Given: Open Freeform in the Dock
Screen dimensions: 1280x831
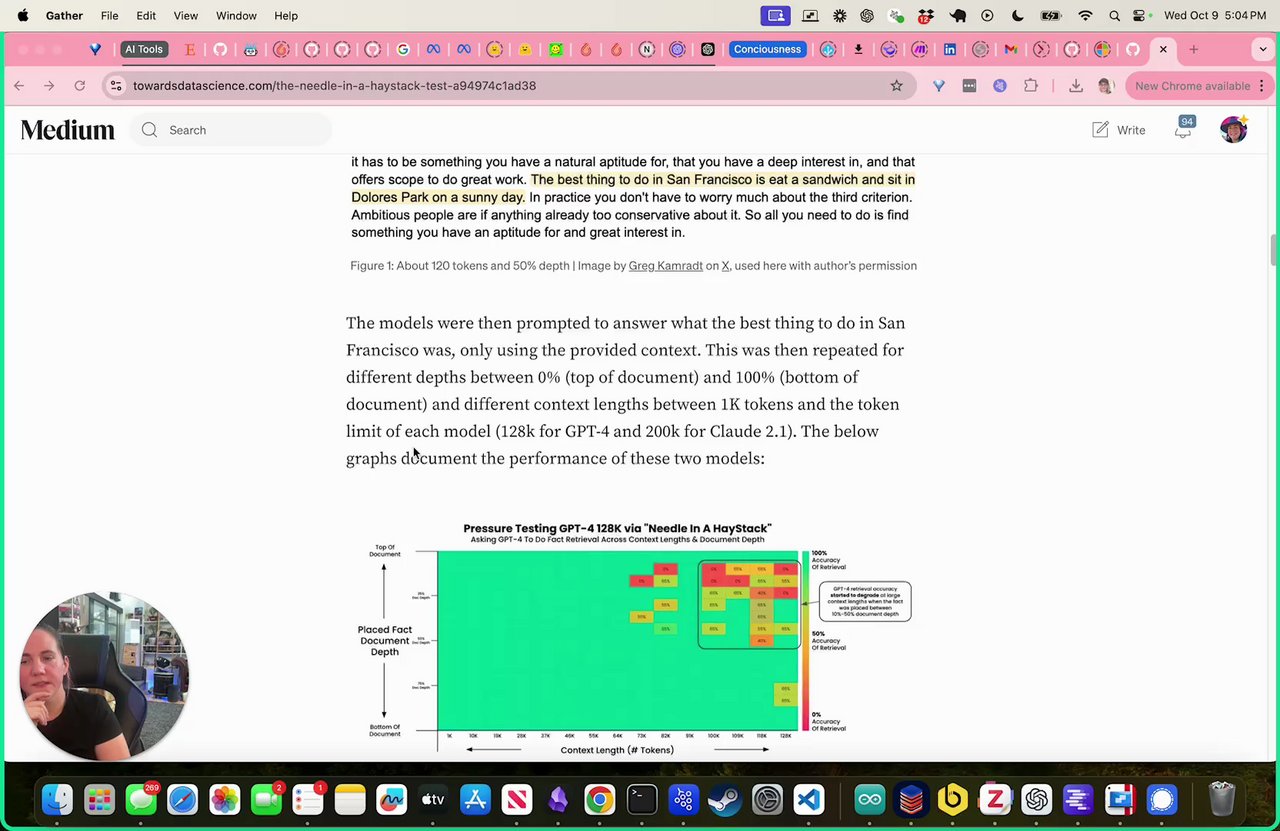Looking at the screenshot, I should (392, 800).
